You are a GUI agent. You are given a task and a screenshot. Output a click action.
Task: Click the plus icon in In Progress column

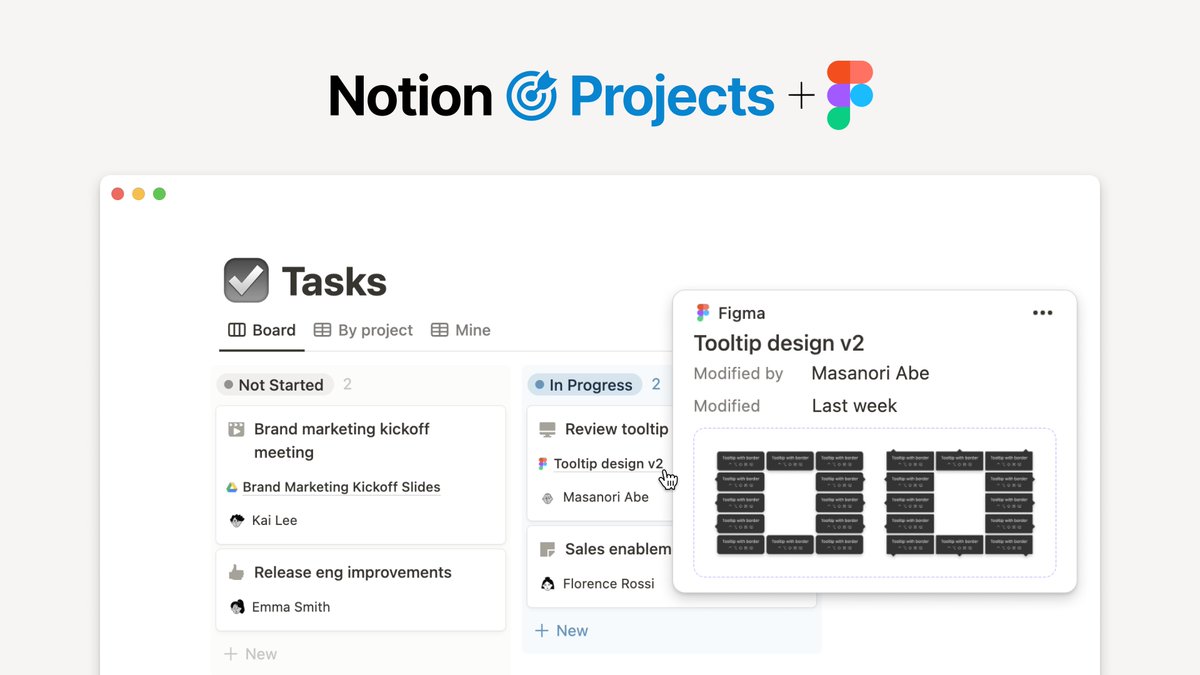click(541, 631)
